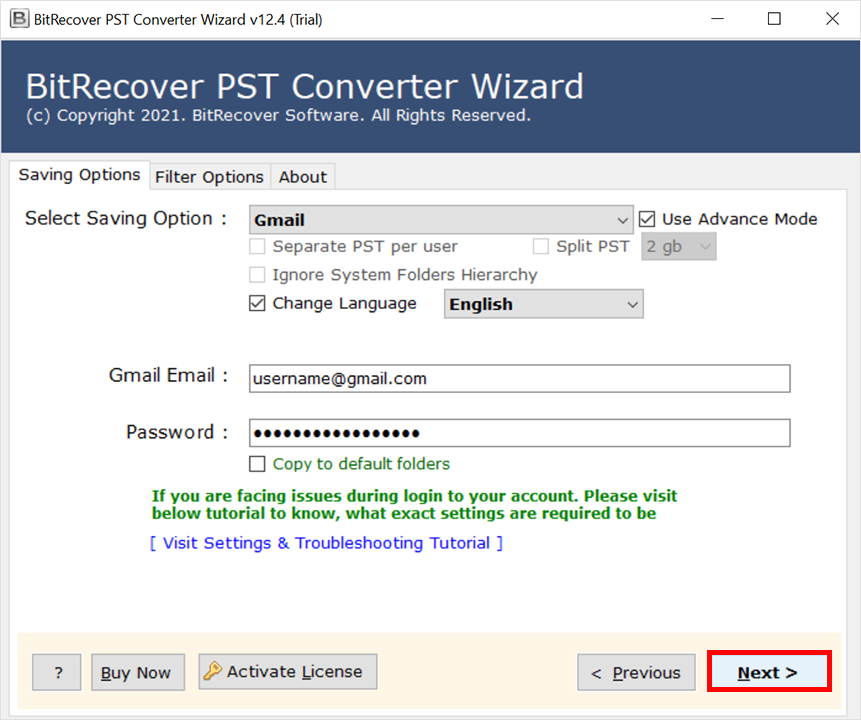Click the Buy Now button
The width and height of the screenshot is (861, 720).
click(x=138, y=672)
